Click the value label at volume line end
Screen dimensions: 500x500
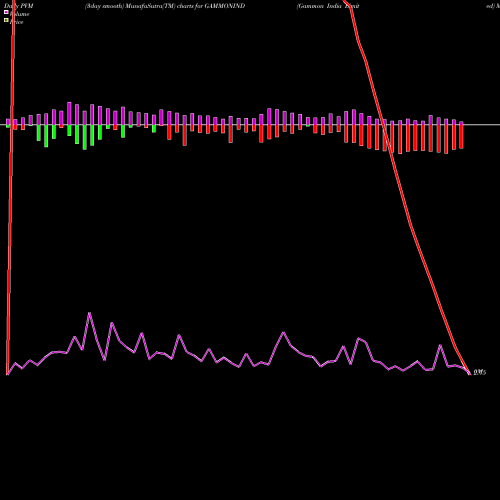tap(480, 372)
